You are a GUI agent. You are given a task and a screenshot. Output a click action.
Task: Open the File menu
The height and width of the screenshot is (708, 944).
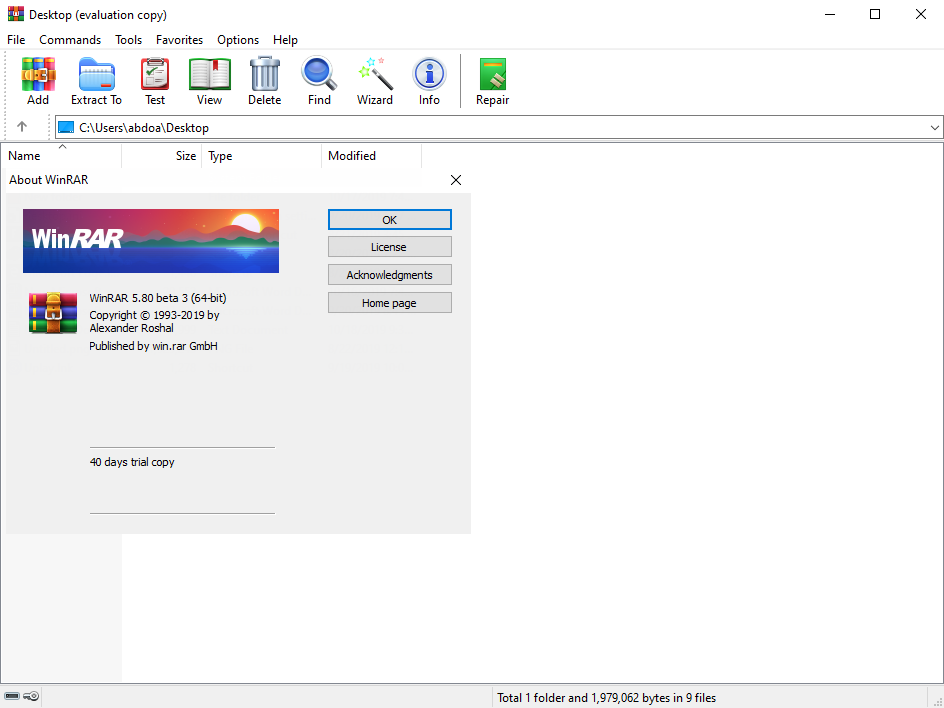click(x=16, y=40)
